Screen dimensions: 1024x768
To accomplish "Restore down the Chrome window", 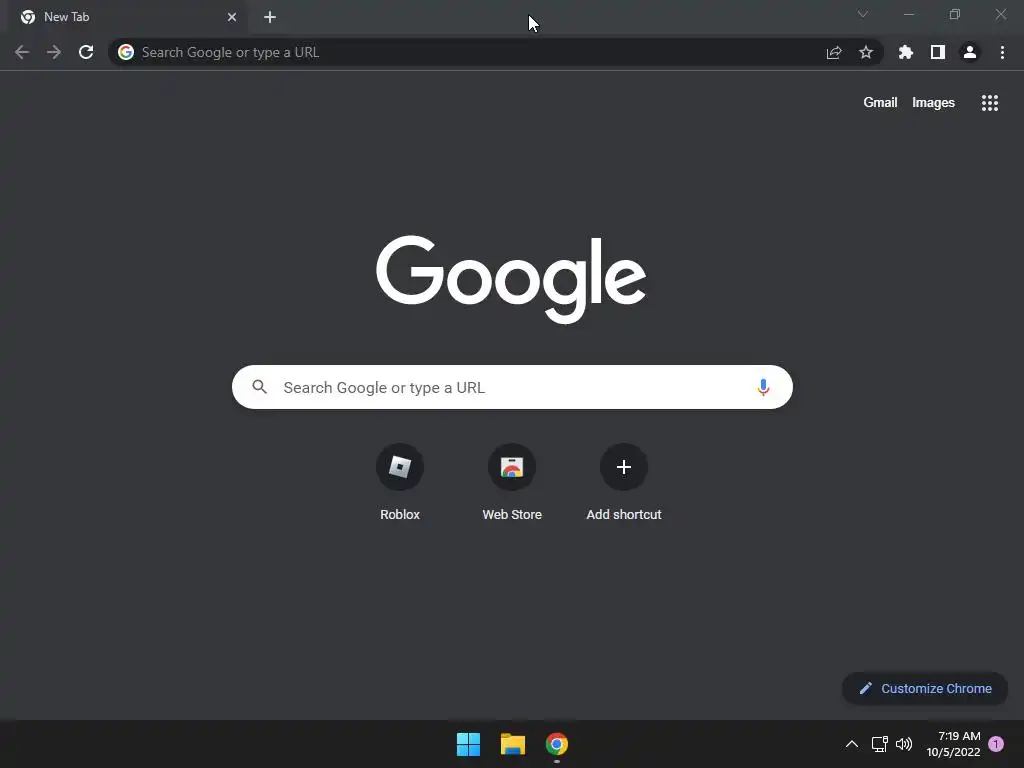I will click(x=955, y=14).
